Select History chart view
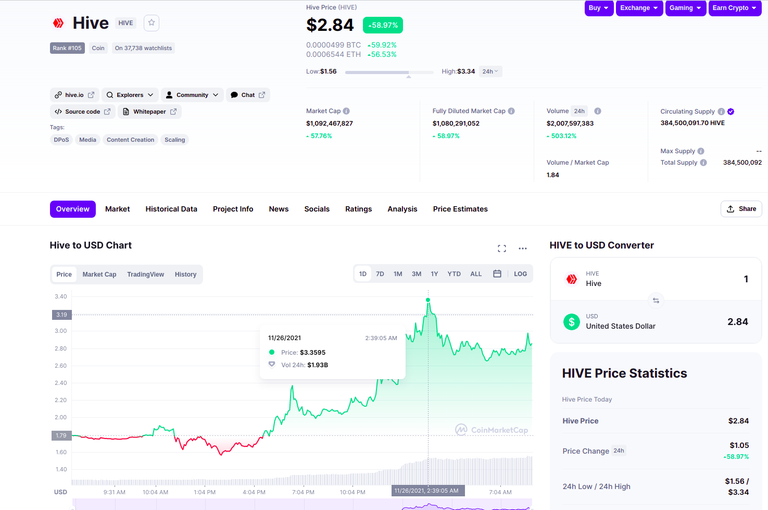Screen dimensions: 768x510 click(x=186, y=274)
